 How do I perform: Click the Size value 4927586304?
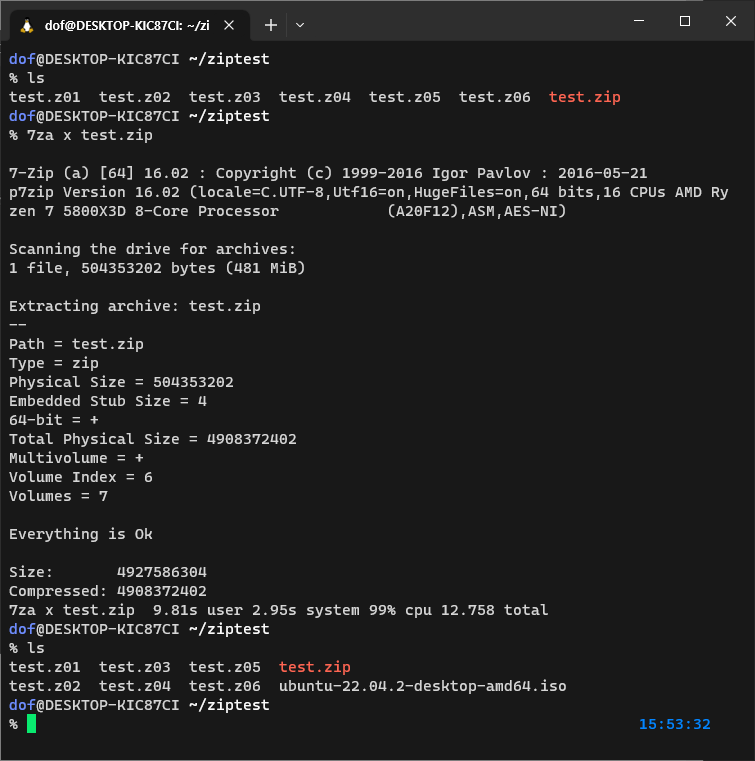[x=162, y=572]
